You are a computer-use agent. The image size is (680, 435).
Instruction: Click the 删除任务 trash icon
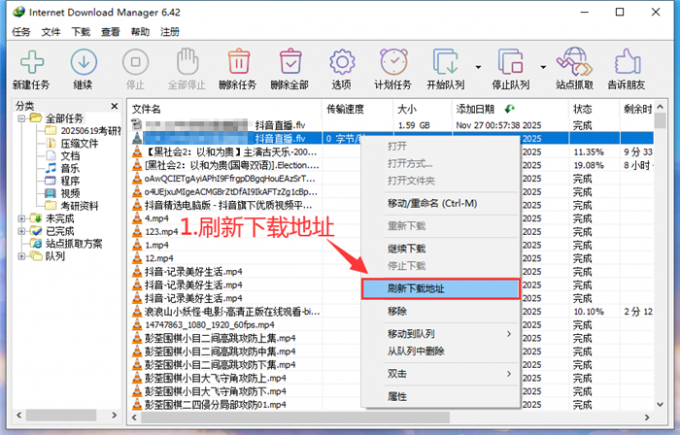coord(239,61)
